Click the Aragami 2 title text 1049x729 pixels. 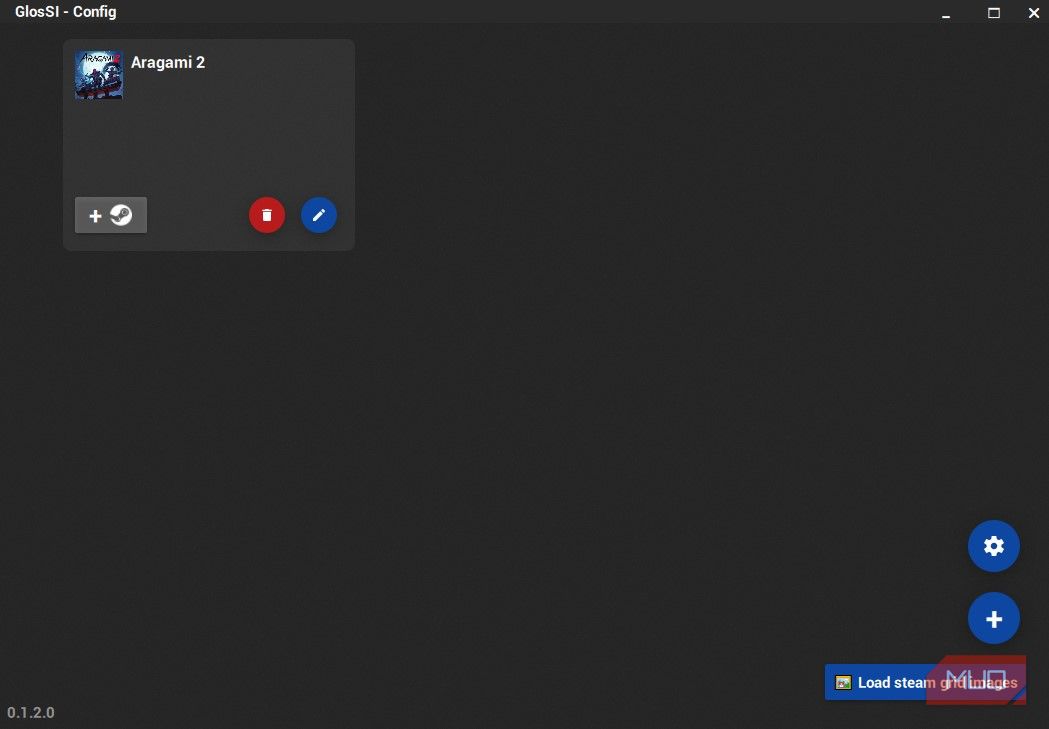[167, 62]
